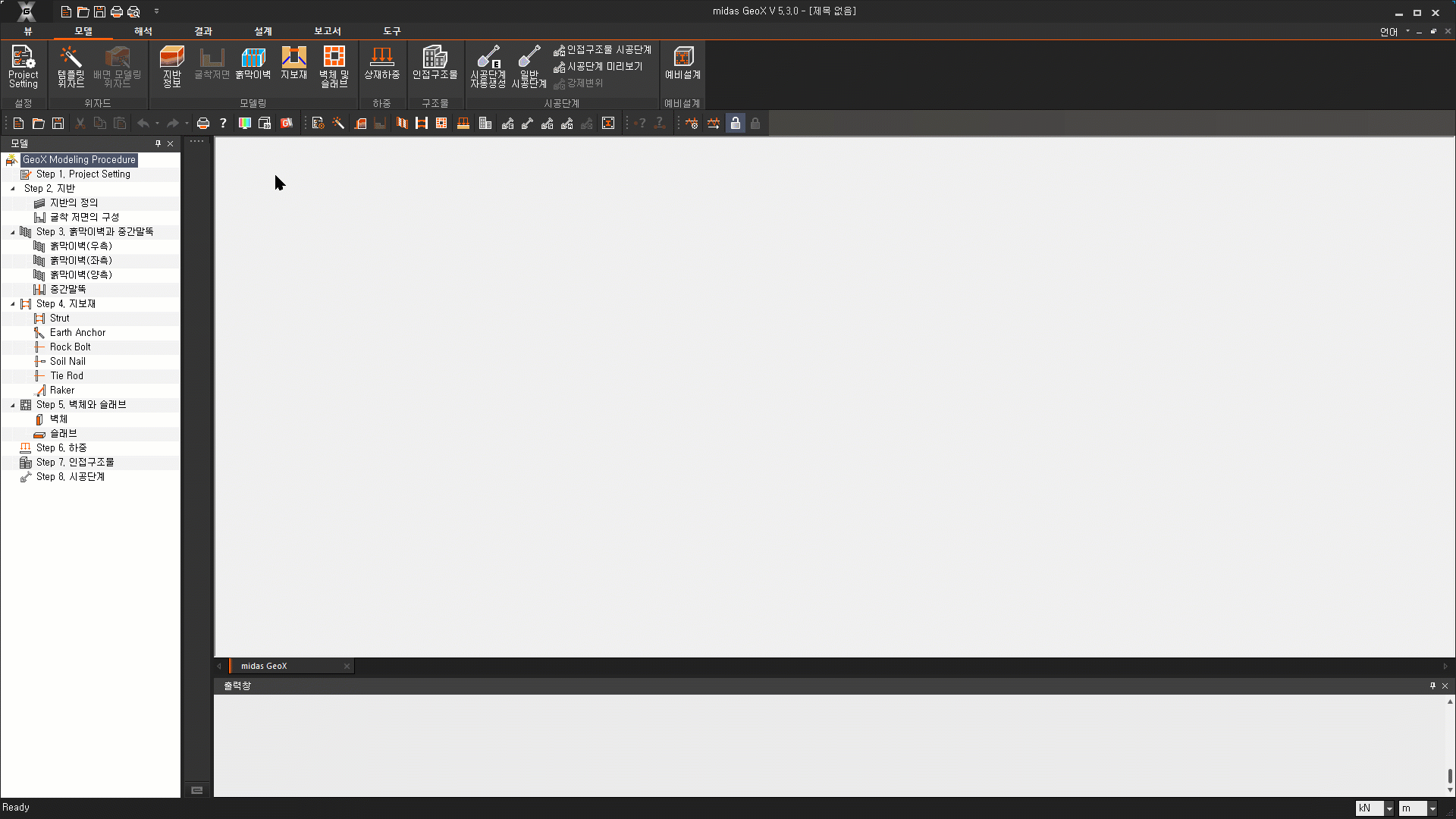The height and width of the screenshot is (819, 1456).
Task: Select Earth Anchor tree item
Action: click(77, 333)
